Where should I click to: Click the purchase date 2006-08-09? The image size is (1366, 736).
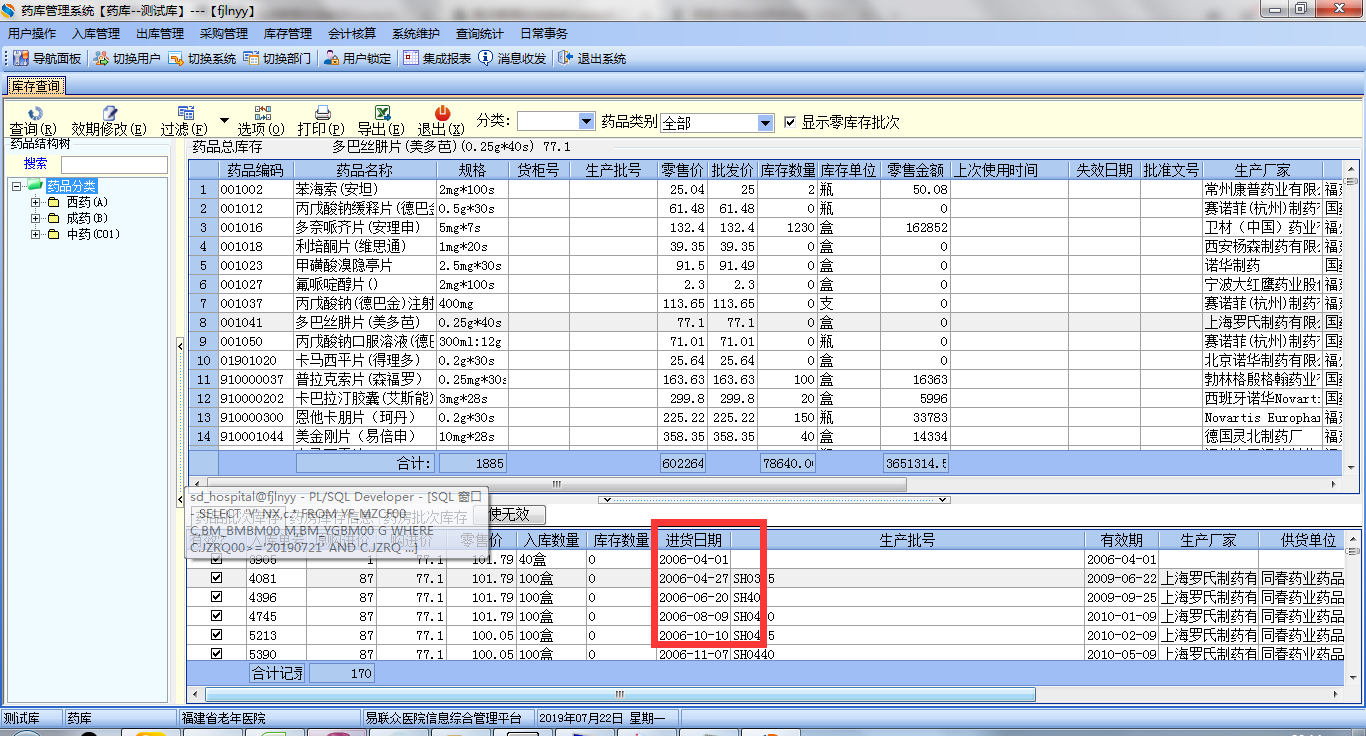pos(694,616)
